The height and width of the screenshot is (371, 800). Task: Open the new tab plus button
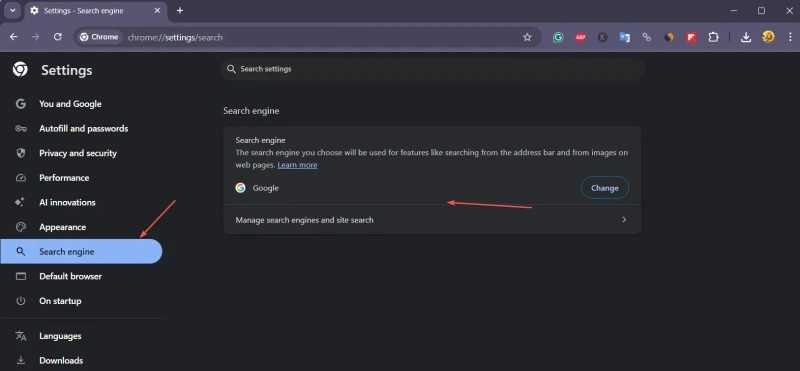pos(180,10)
